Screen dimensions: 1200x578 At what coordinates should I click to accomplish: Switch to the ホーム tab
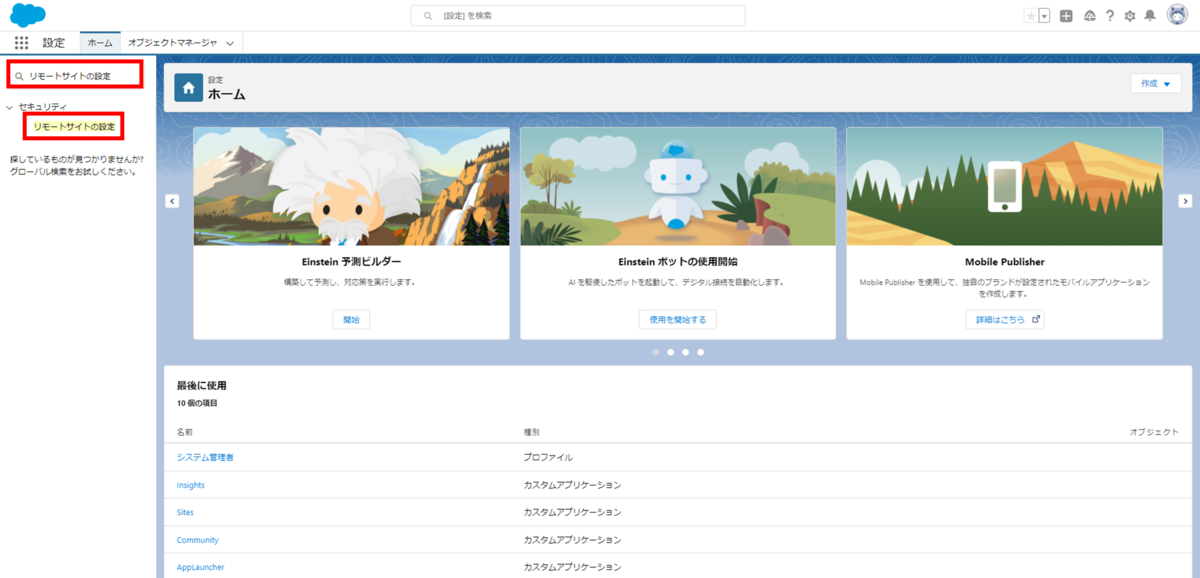click(100, 43)
